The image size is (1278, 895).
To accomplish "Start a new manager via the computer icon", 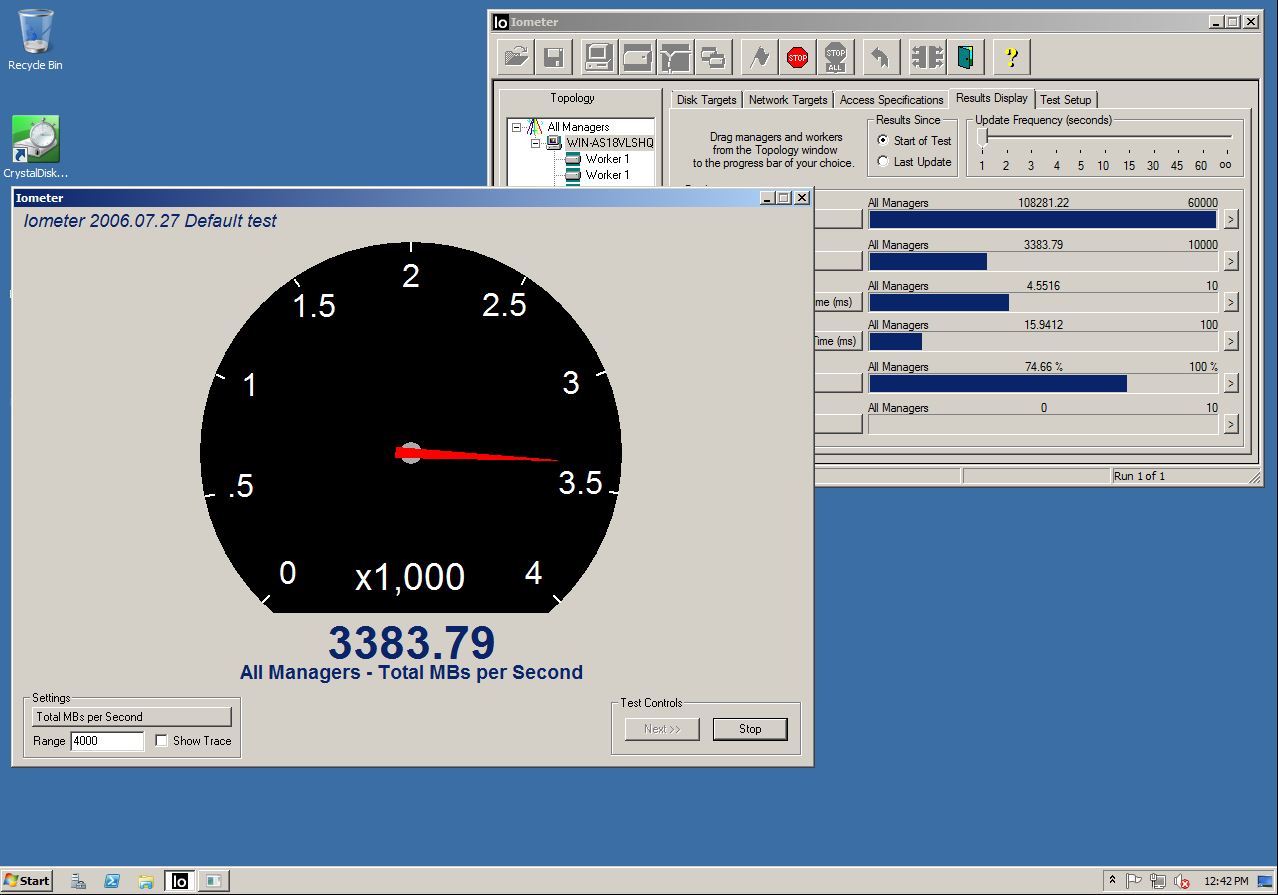I will 599,57.
